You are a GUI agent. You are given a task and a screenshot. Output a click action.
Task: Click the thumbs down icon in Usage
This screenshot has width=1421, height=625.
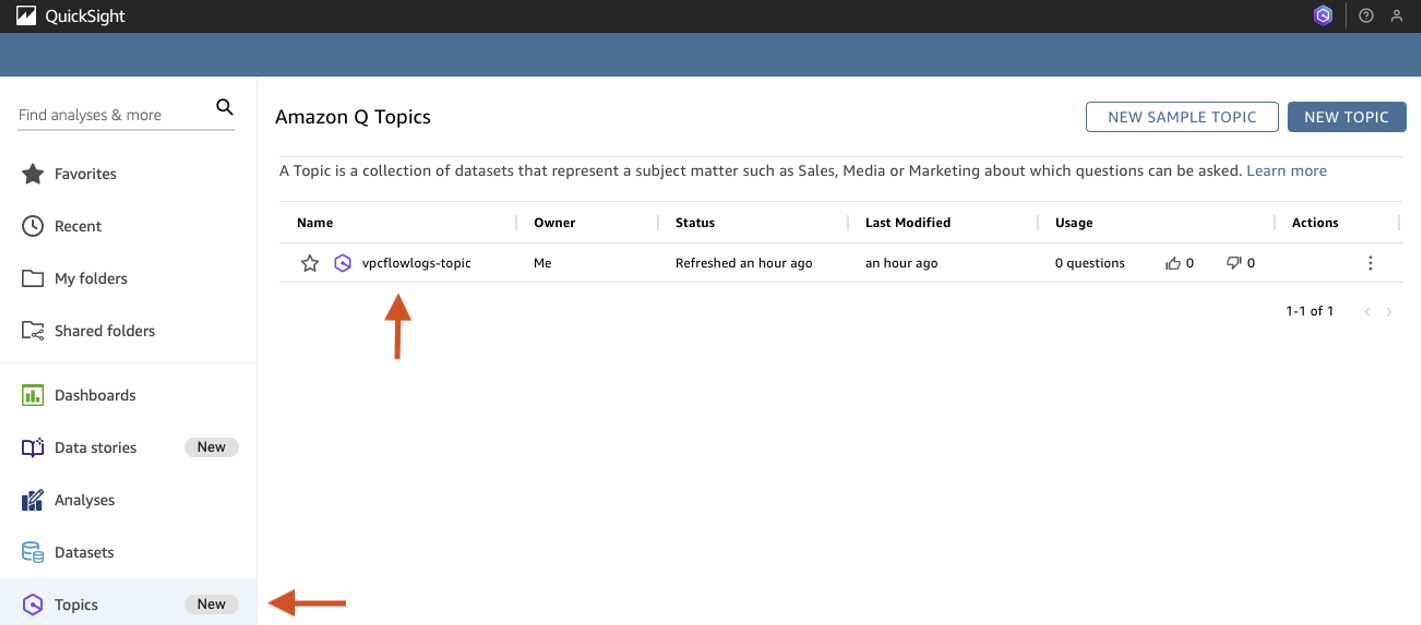point(1234,263)
